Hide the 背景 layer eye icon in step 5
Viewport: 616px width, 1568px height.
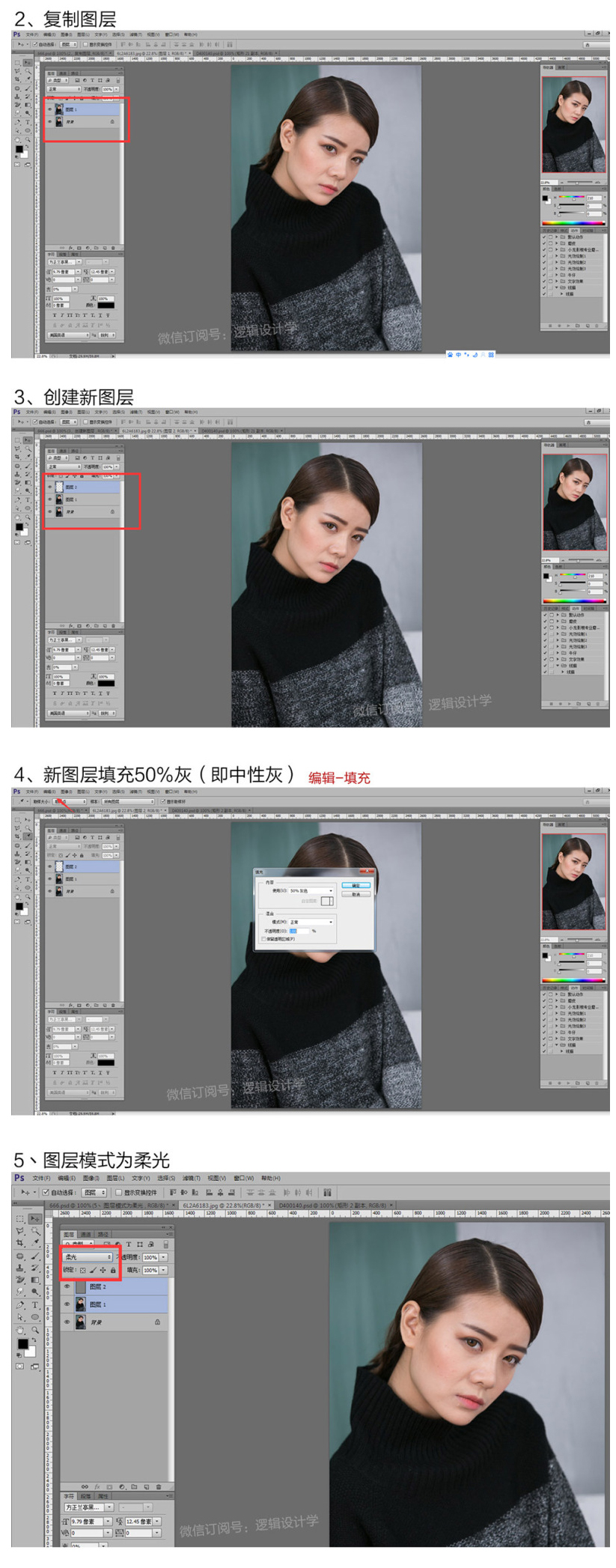tap(67, 1322)
